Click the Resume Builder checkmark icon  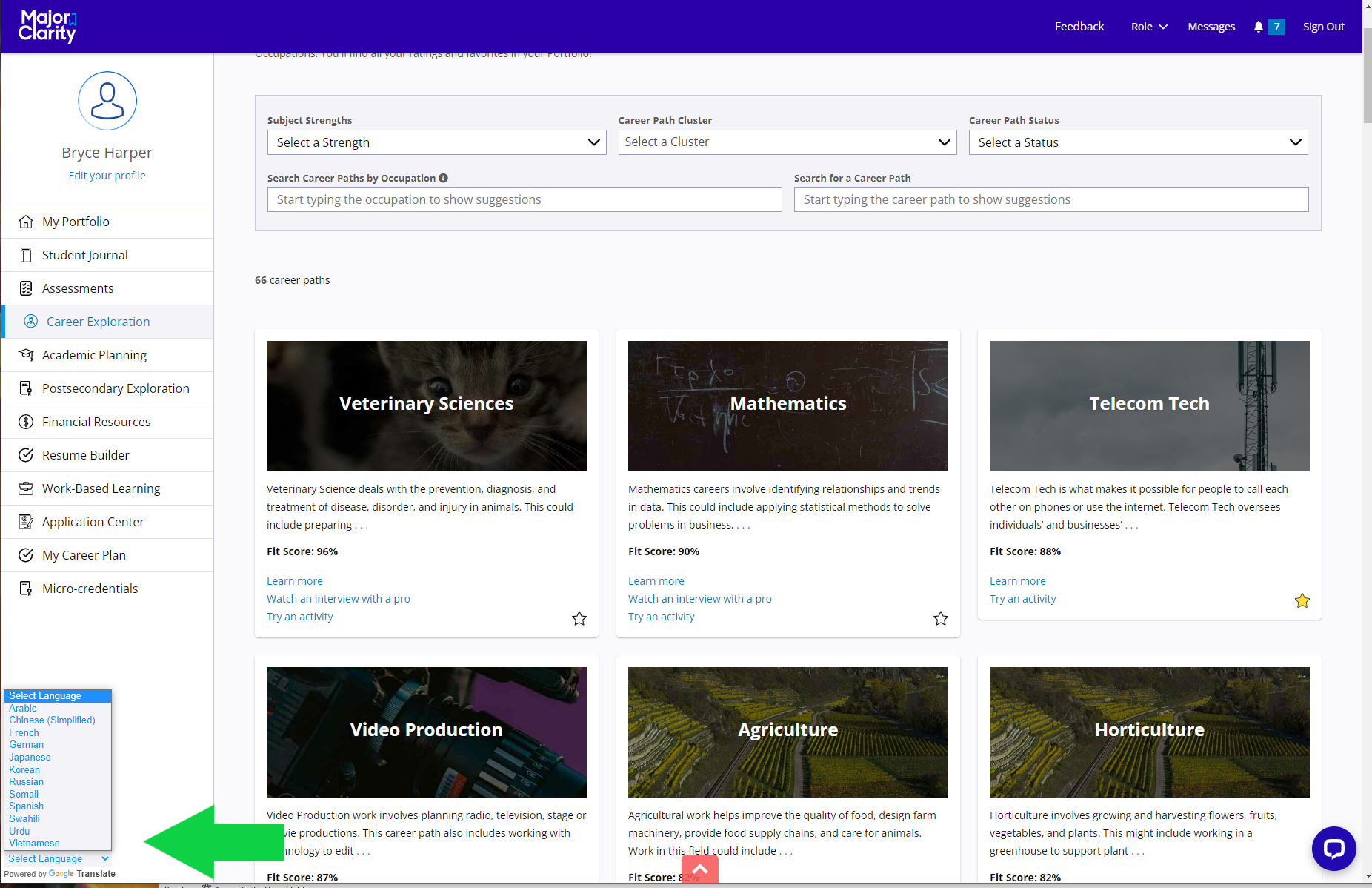26,455
